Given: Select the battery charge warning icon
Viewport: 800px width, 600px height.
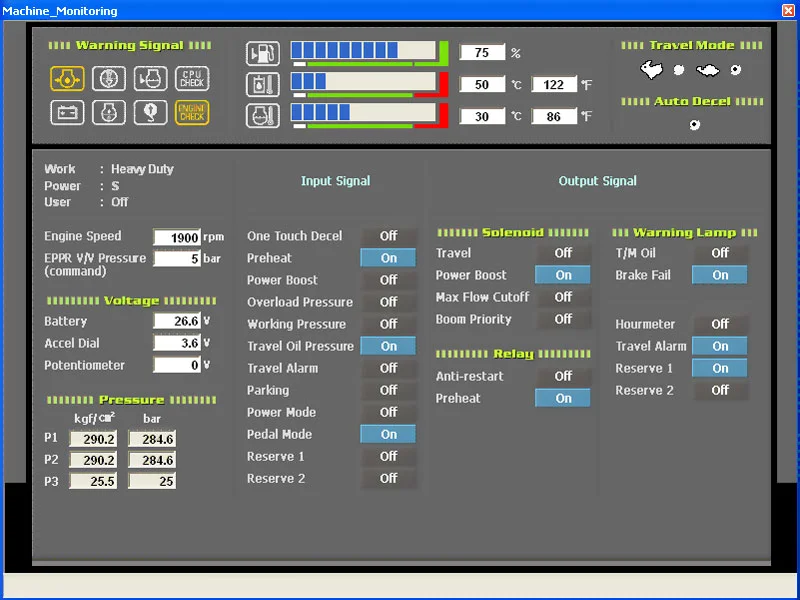Looking at the screenshot, I should click(67, 112).
